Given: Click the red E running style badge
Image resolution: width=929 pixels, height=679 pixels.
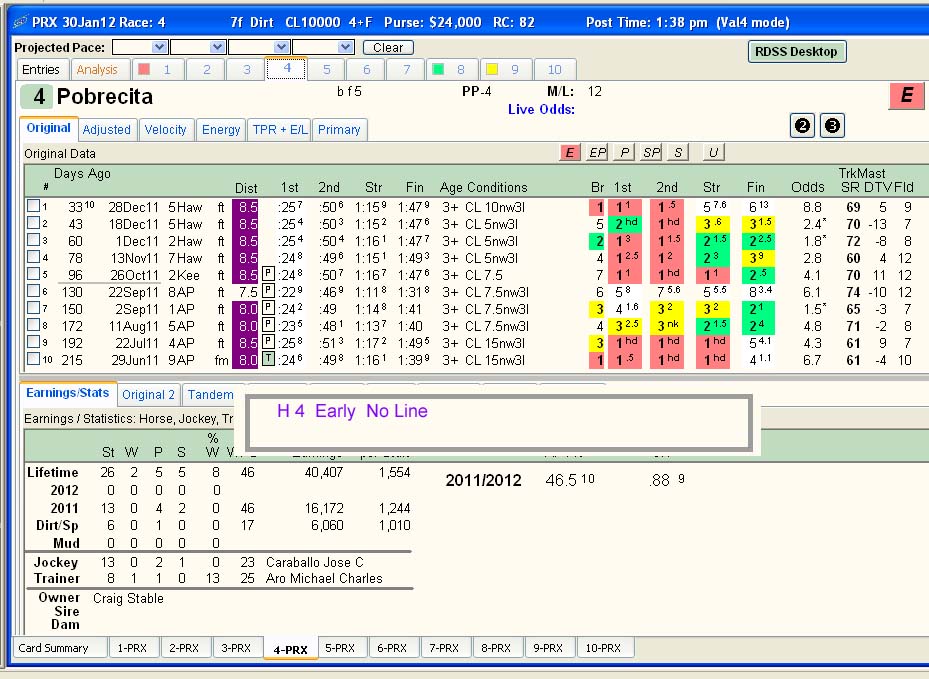Looking at the screenshot, I should click(x=906, y=95).
